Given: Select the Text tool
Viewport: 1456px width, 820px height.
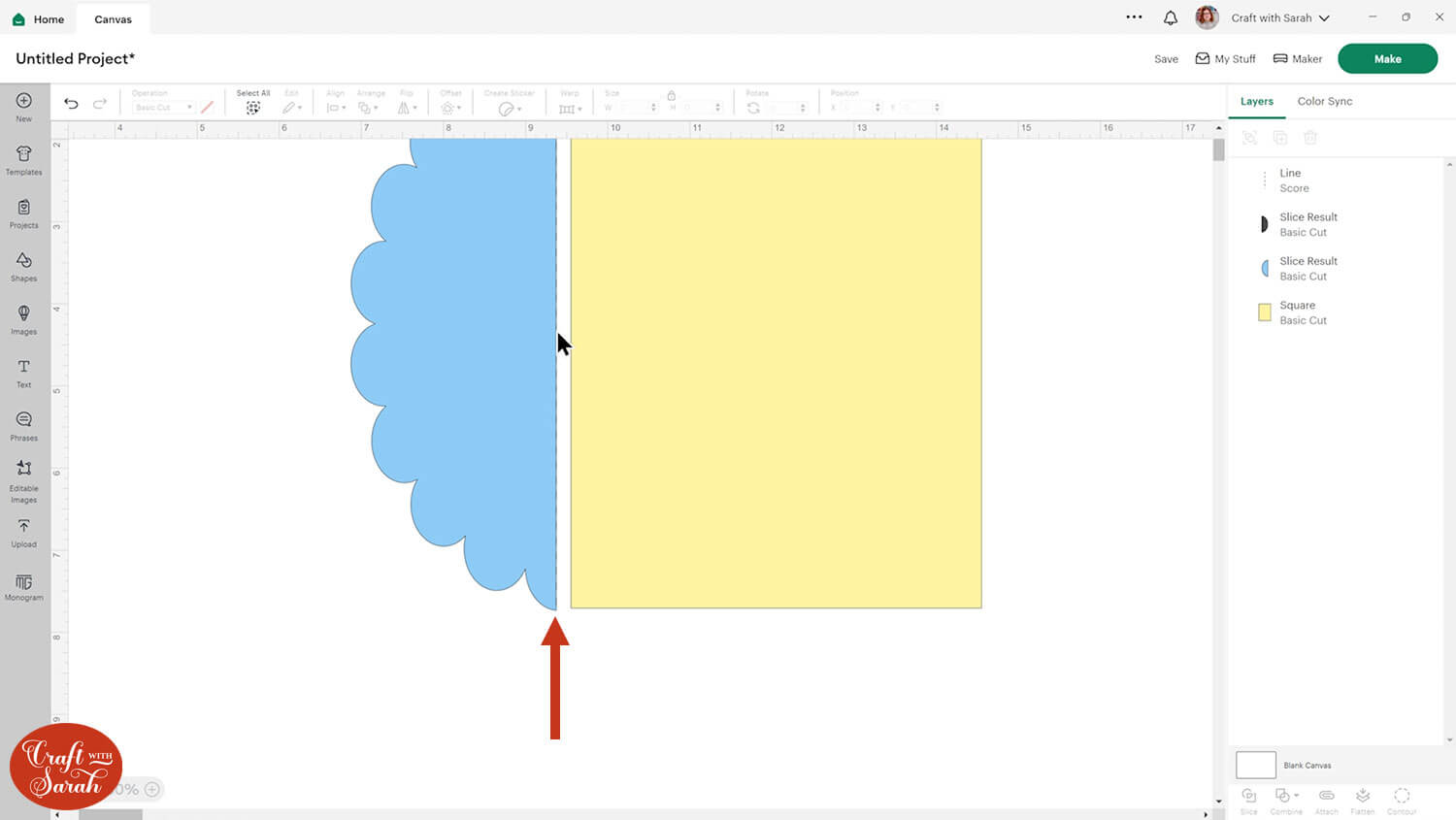Looking at the screenshot, I should (x=23, y=373).
